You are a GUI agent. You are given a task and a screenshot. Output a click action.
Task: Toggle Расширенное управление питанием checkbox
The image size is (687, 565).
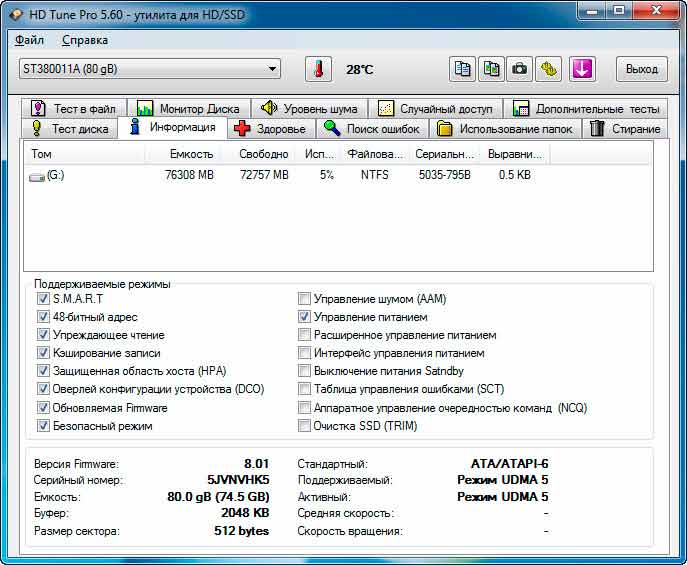(x=304, y=335)
